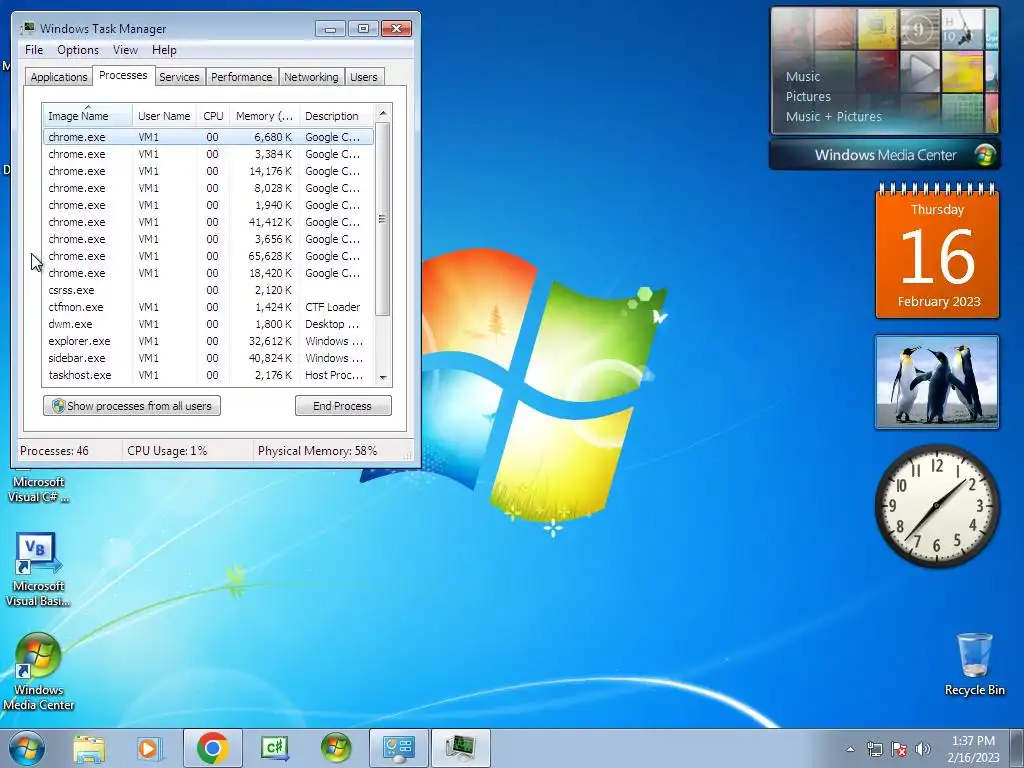Open the network tray icon
The width and height of the screenshot is (1024, 768).
tap(874, 749)
